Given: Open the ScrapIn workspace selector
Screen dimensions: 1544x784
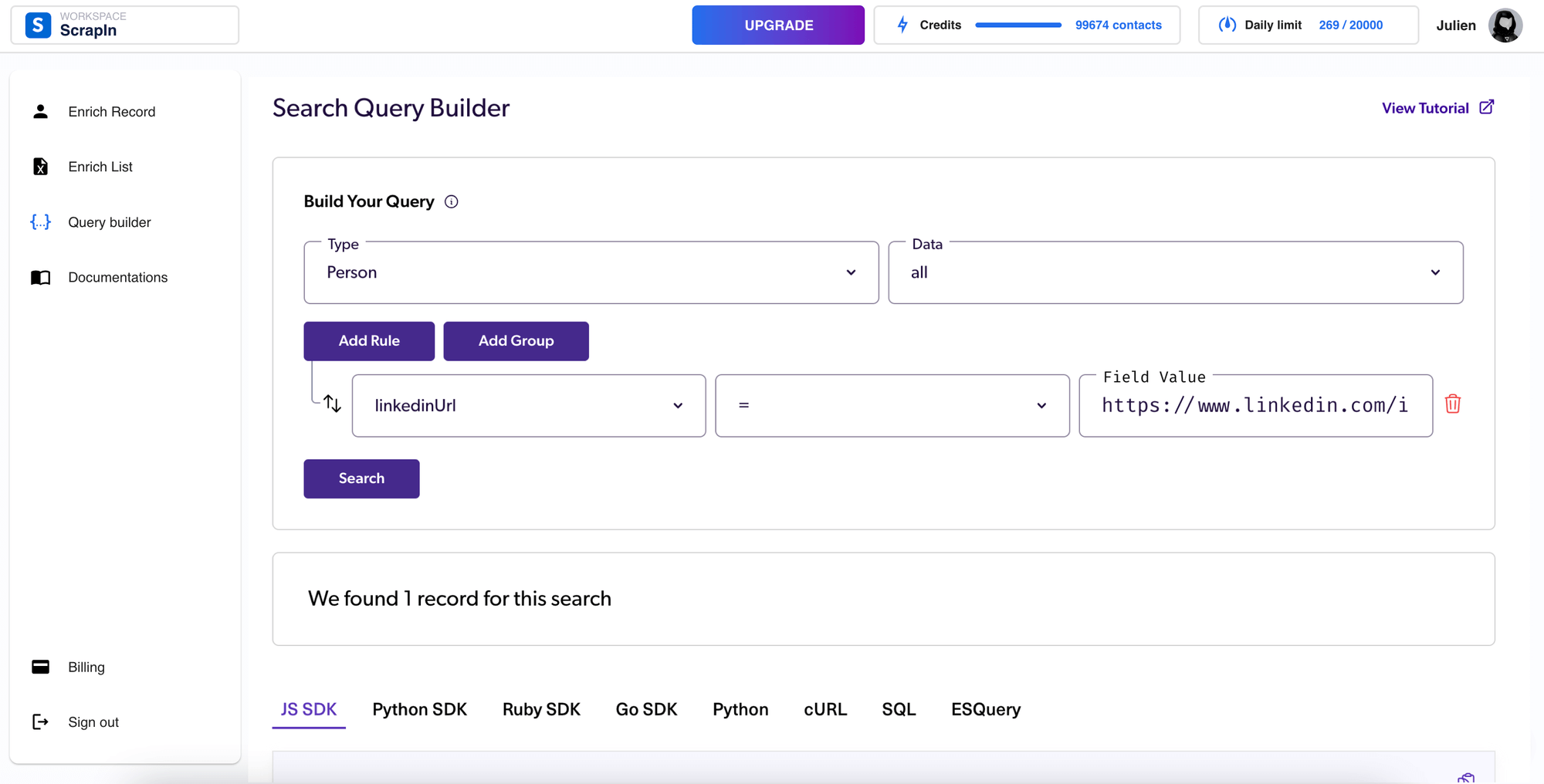Looking at the screenshot, I should pyautogui.click(x=125, y=25).
